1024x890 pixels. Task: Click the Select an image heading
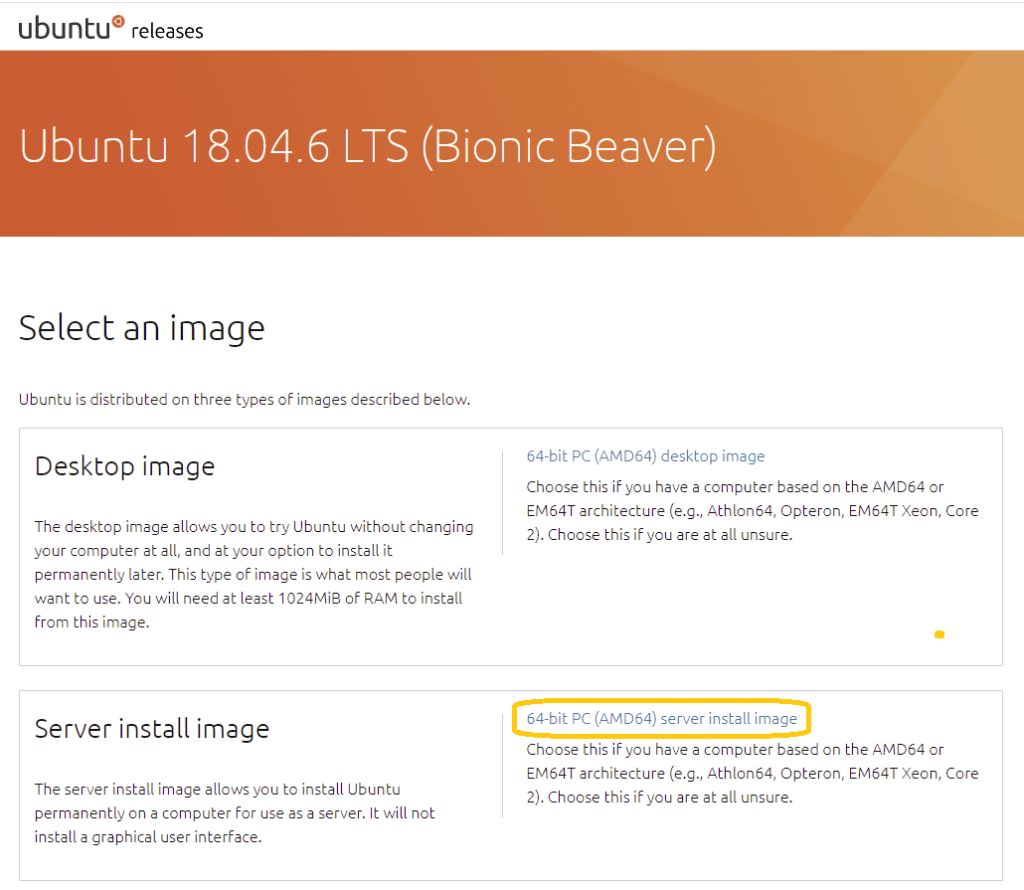pyautogui.click(x=142, y=328)
